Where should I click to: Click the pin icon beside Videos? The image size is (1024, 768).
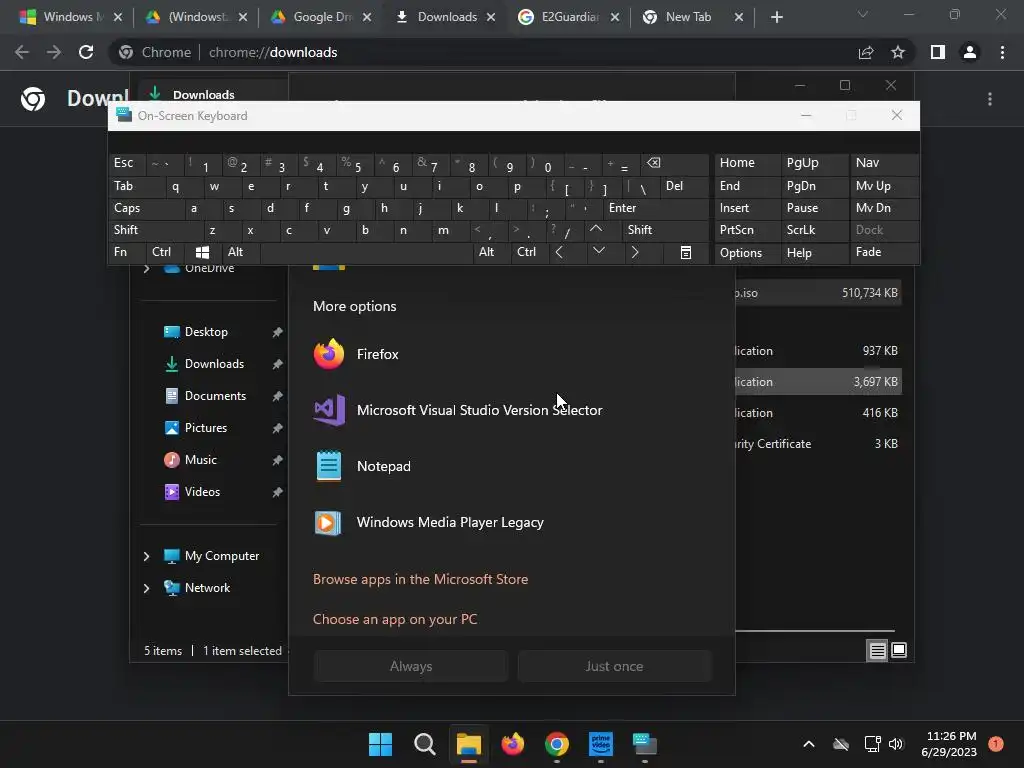[278, 492]
